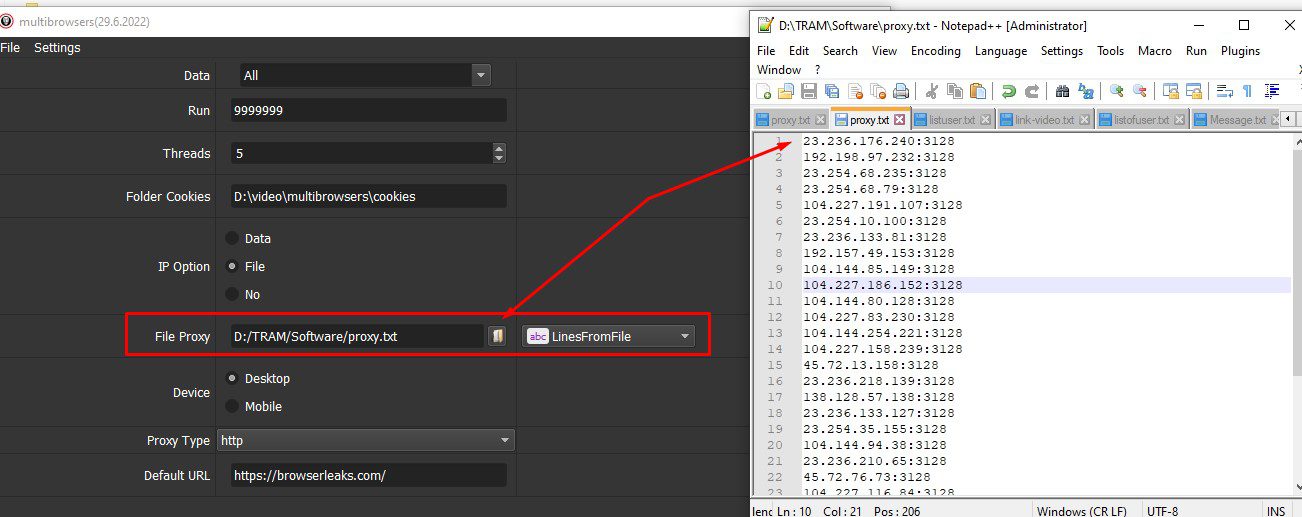Choose the Desktop device radio button

232,379
